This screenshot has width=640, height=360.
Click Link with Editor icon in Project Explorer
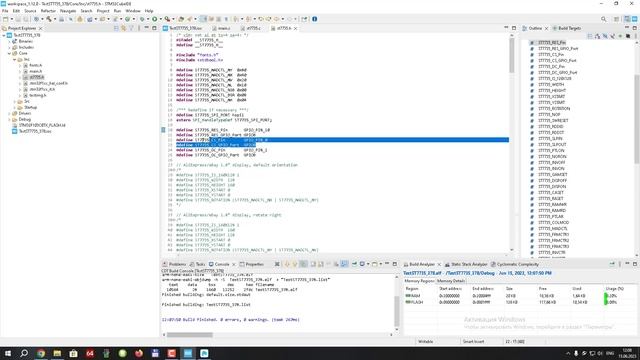[x=124, y=28]
